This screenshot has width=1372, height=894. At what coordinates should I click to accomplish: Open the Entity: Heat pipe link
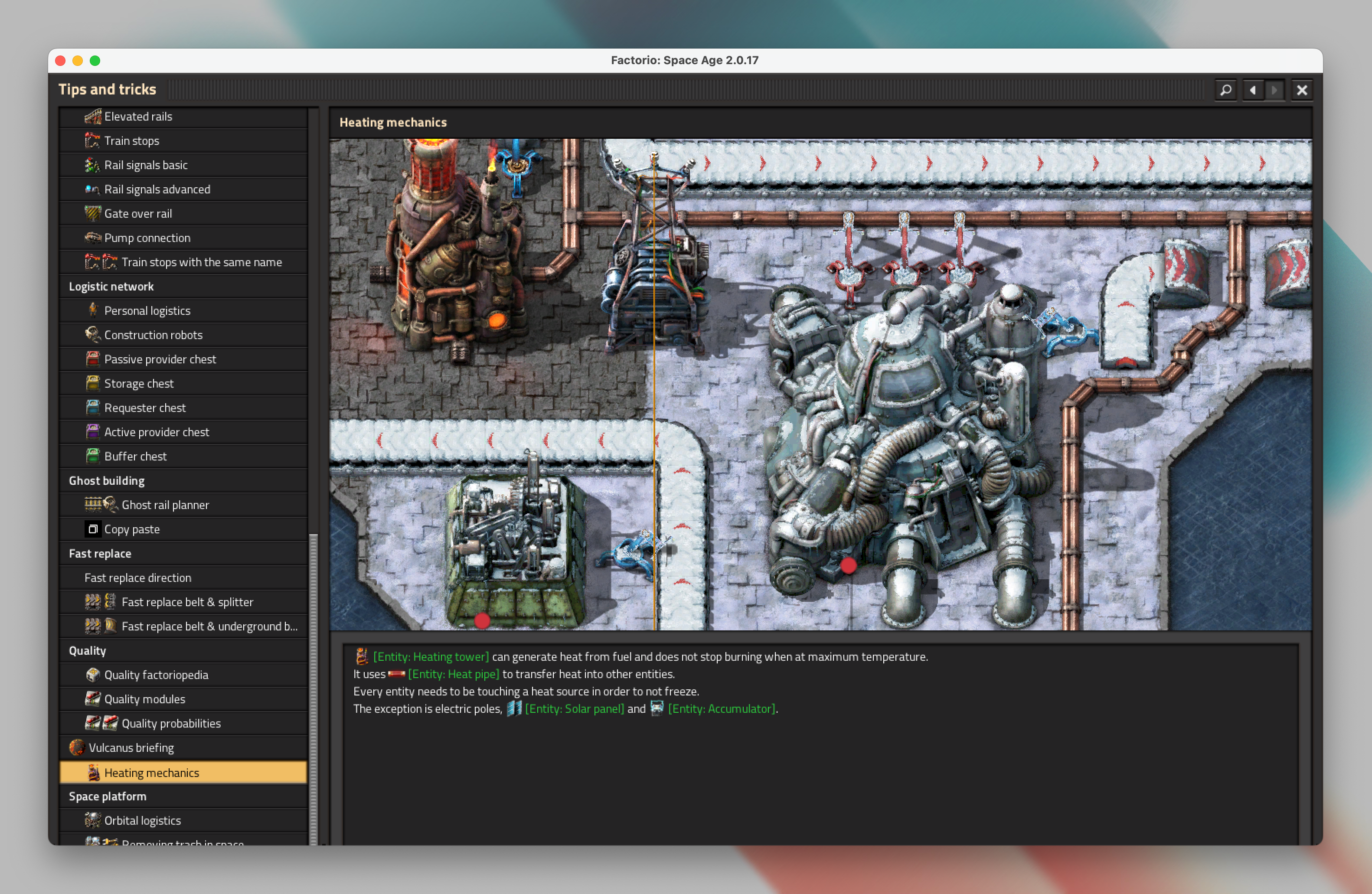pos(454,674)
